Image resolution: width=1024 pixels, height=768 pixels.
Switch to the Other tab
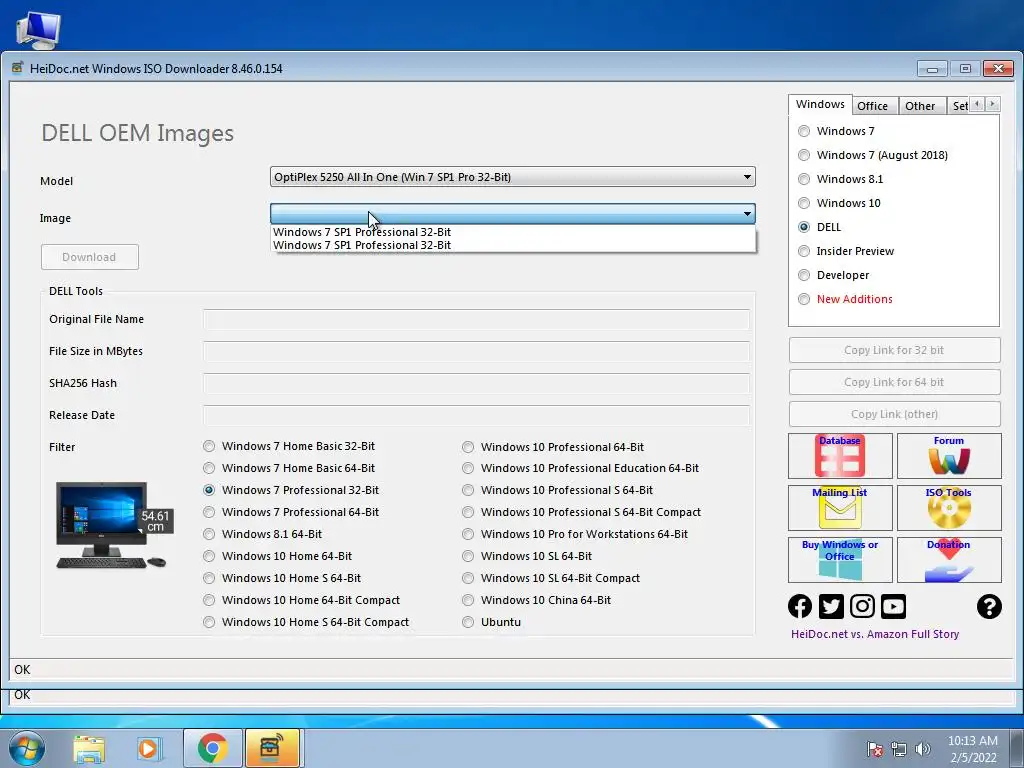(920, 106)
